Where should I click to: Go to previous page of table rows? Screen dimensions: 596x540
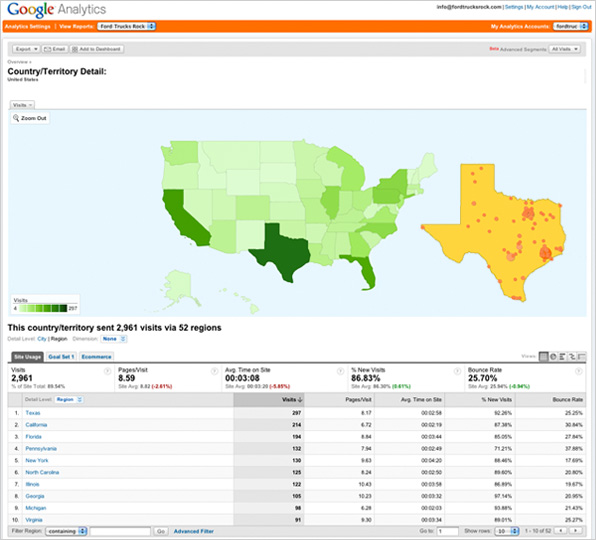(561, 530)
